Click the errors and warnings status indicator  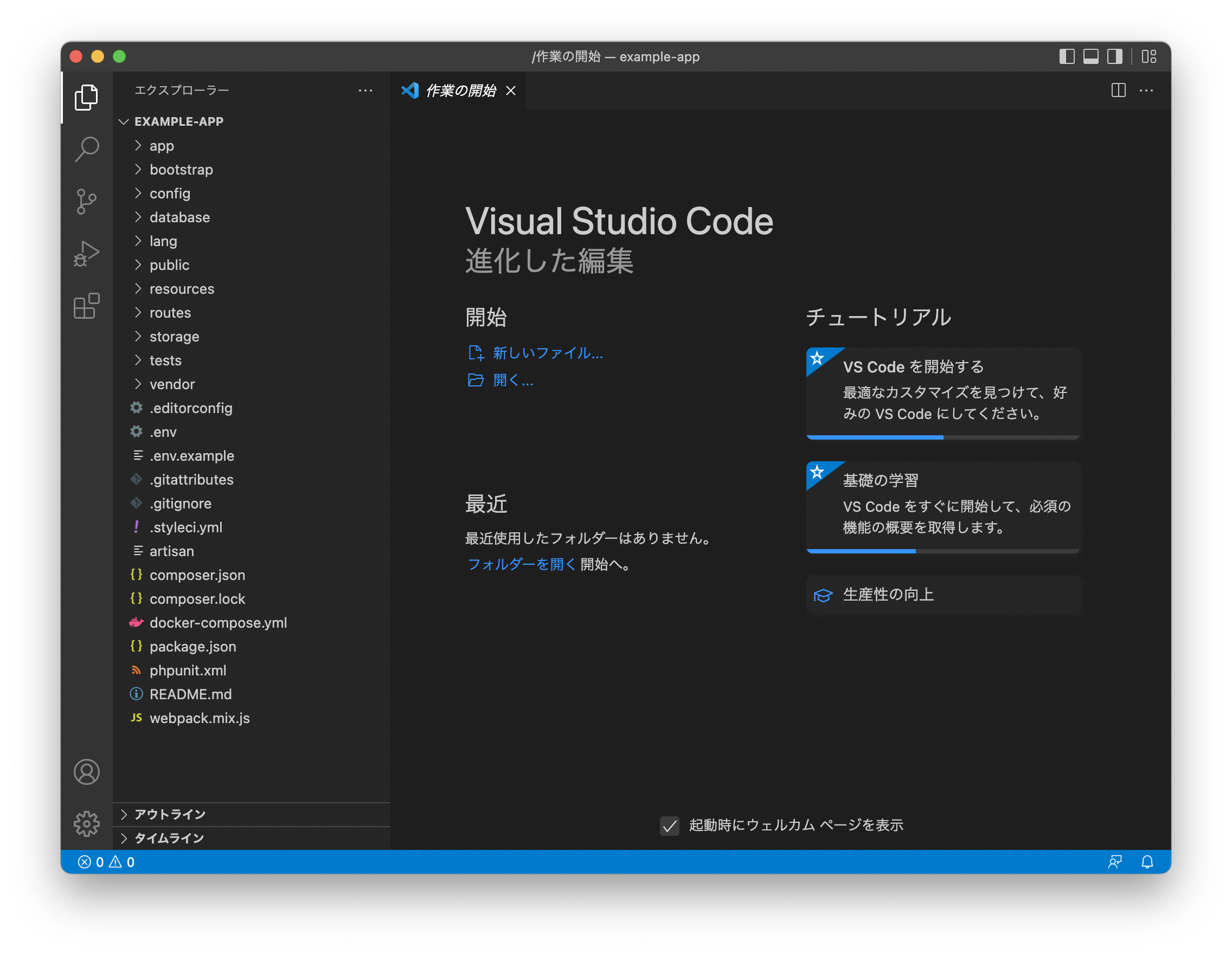106,861
